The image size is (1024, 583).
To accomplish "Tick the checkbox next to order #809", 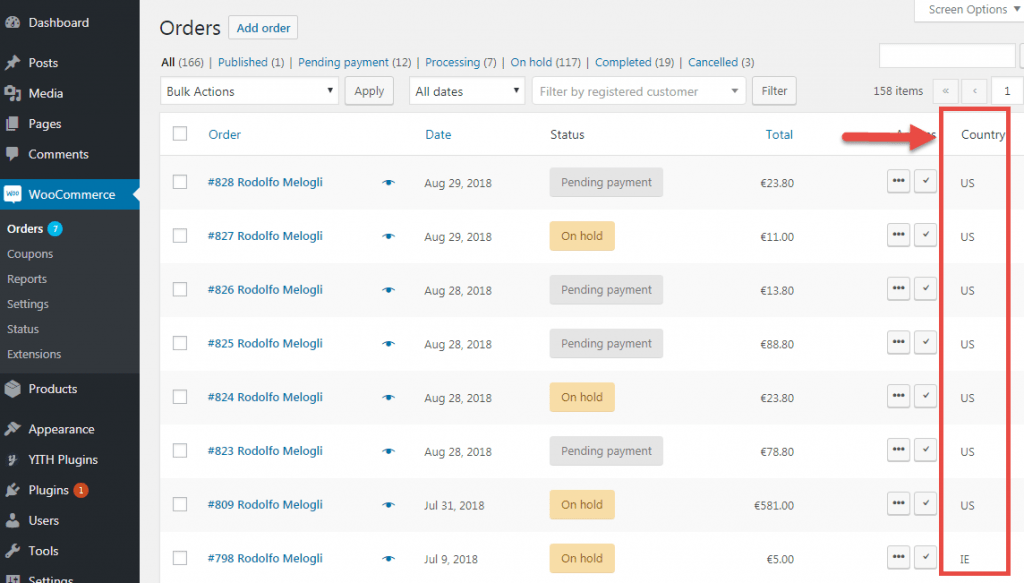I will [x=180, y=504].
